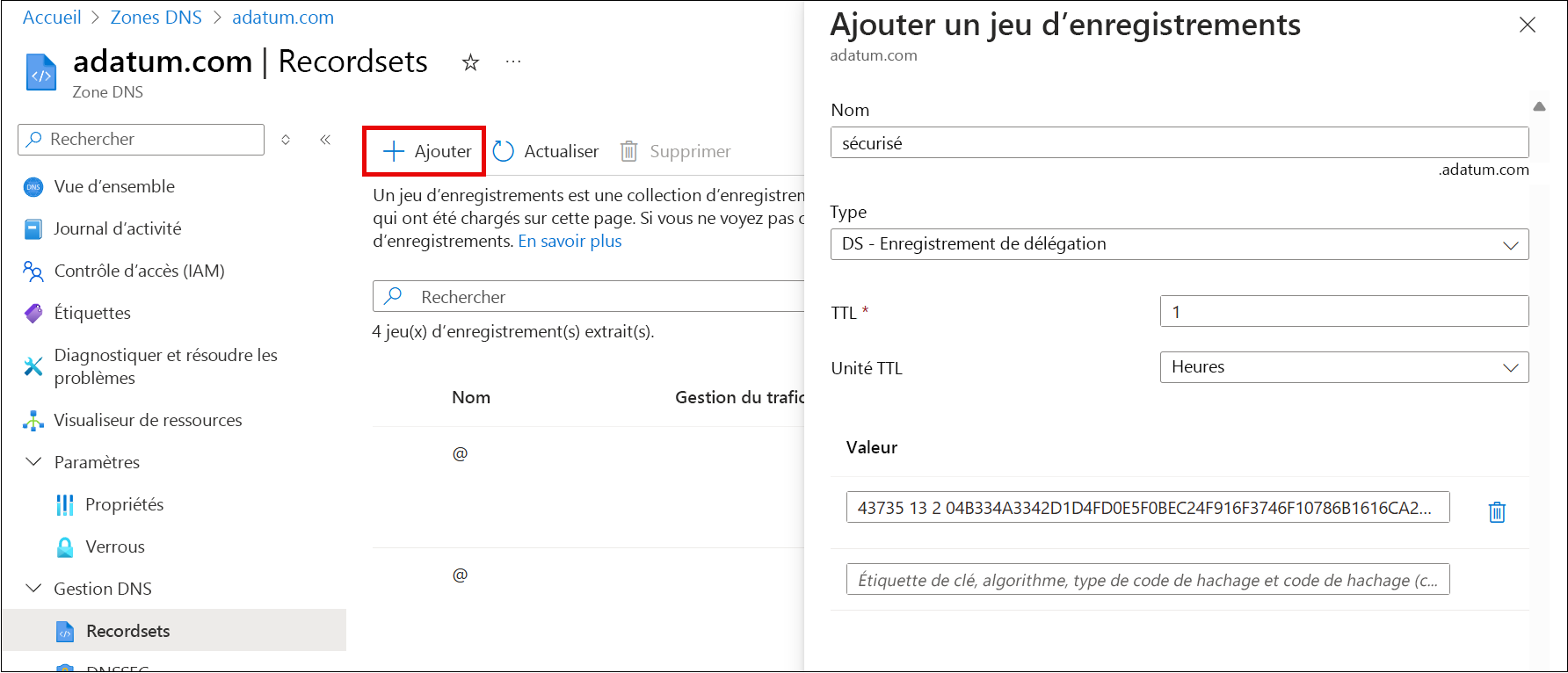Click the empty key tag value field
This screenshot has height=673, width=1568.
(1148, 580)
